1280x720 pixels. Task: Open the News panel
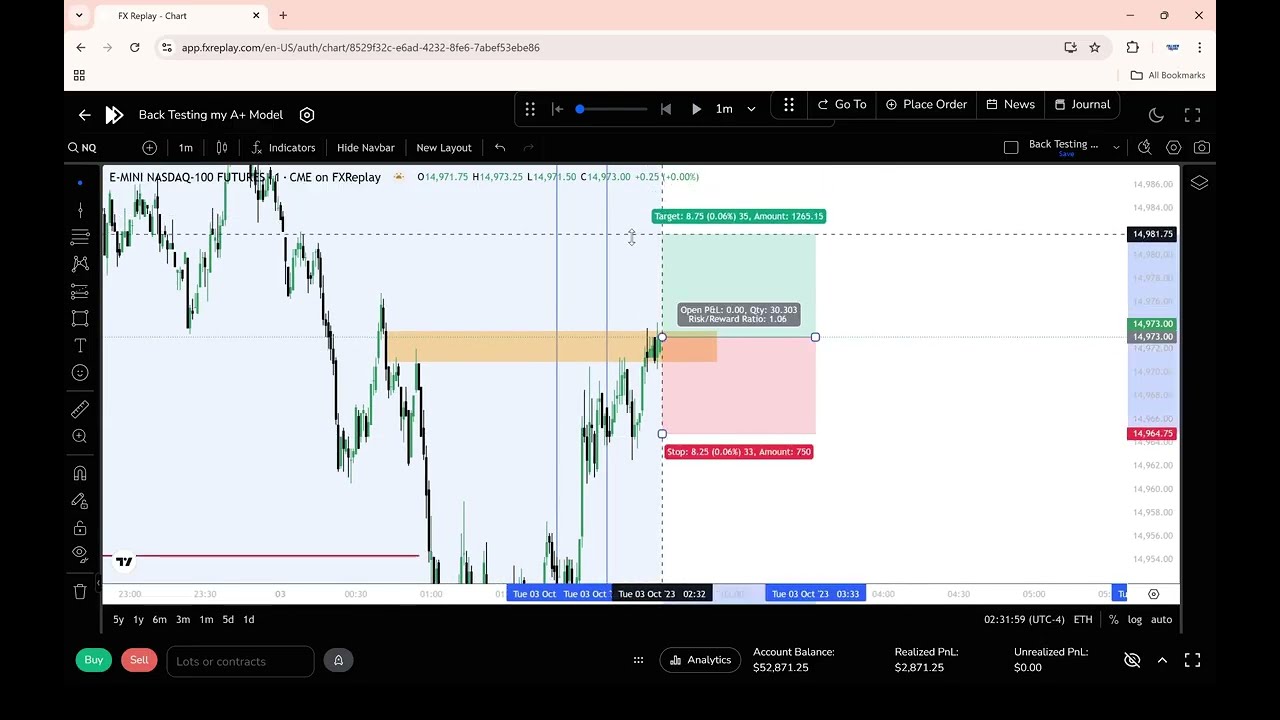(x=1010, y=104)
